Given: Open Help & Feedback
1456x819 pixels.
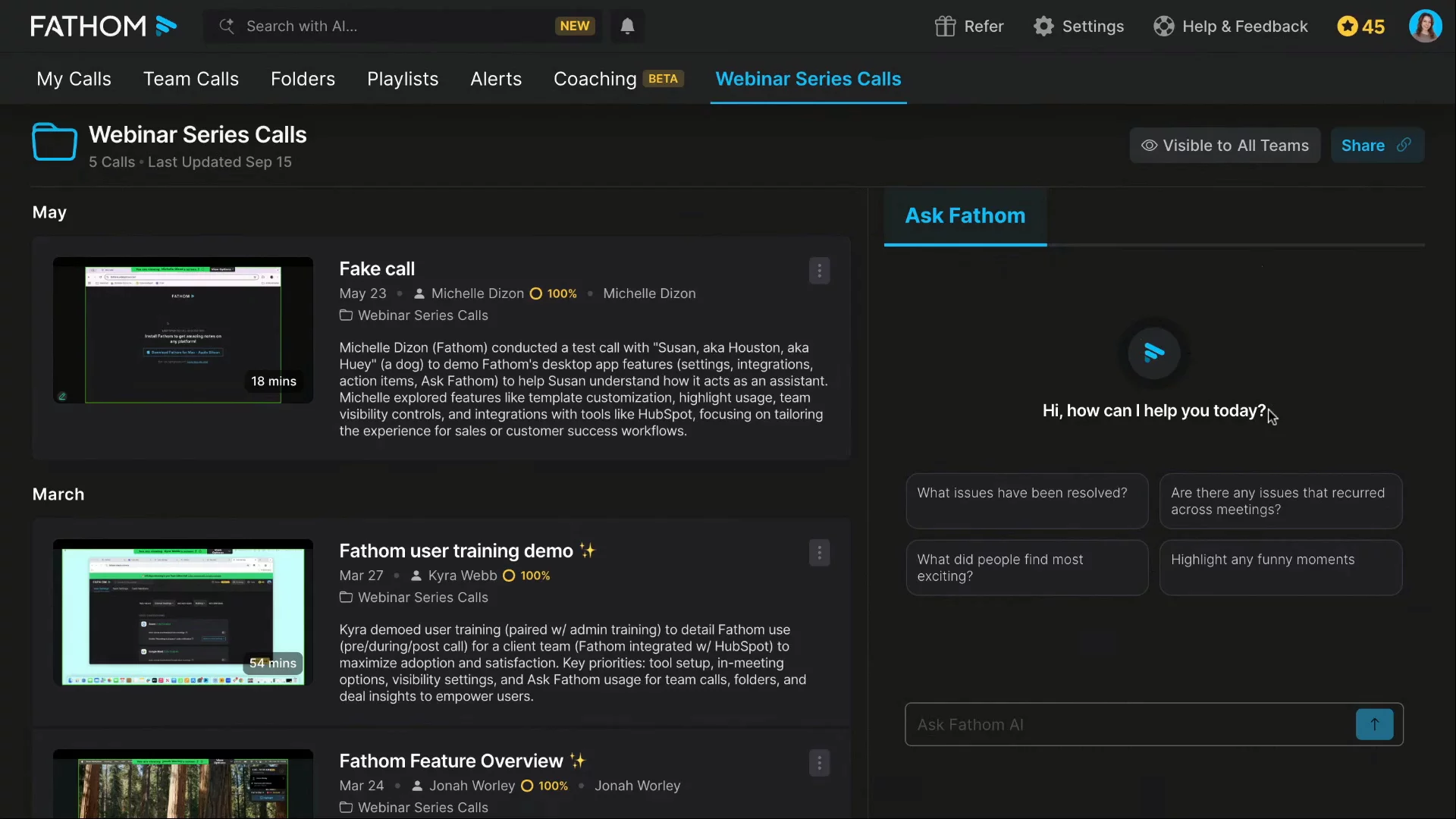Looking at the screenshot, I should click(x=1231, y=27).
